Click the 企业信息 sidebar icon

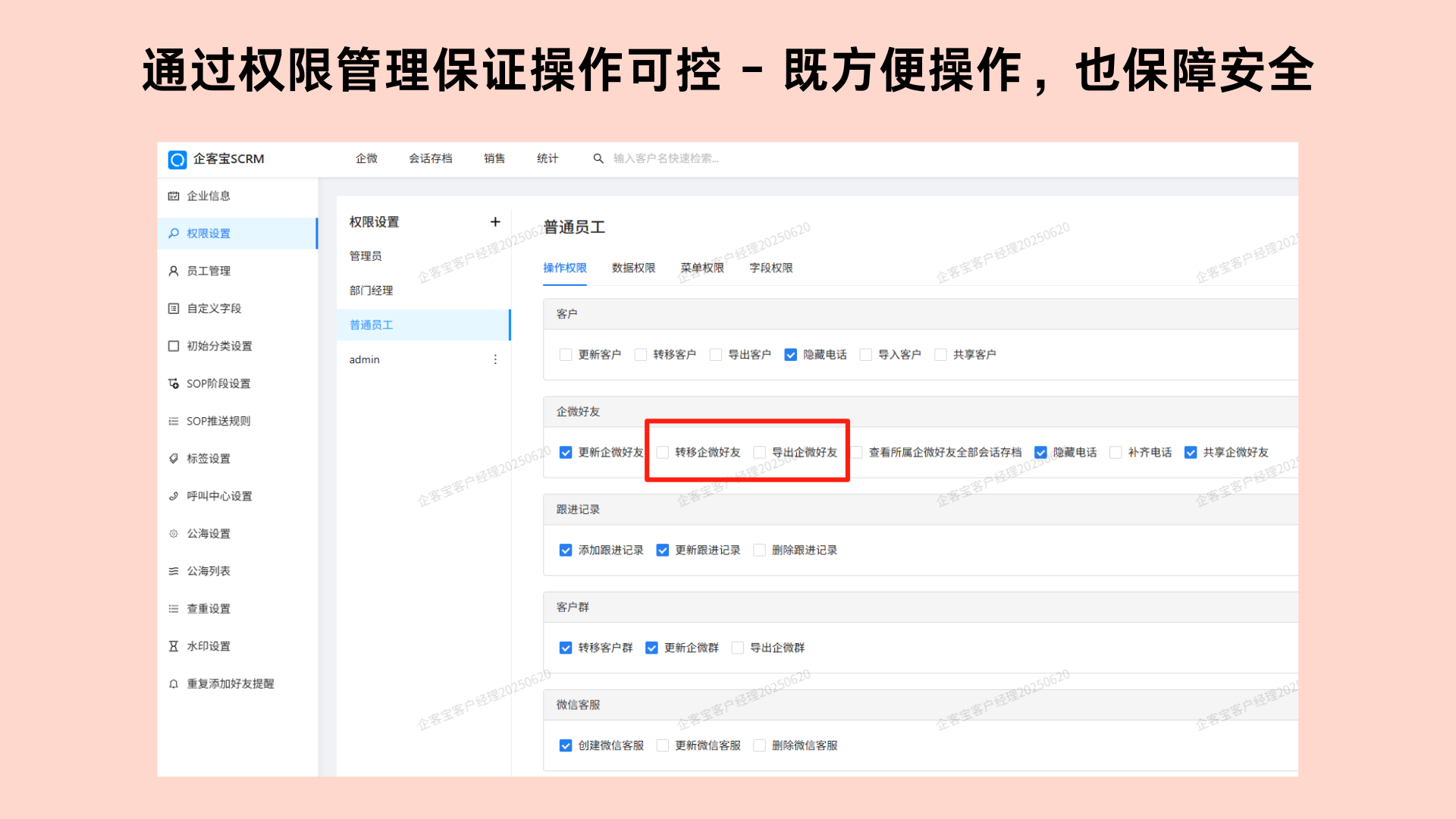[174, 196]
